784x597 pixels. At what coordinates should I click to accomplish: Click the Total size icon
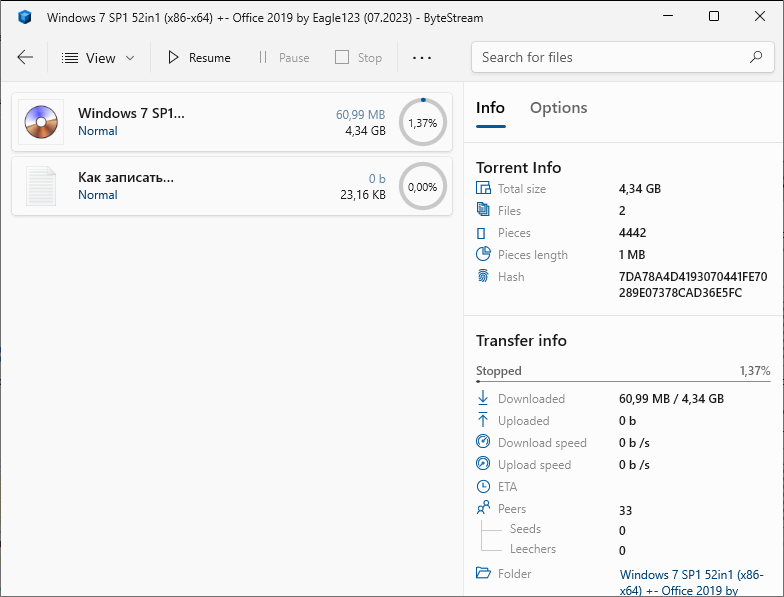coord(483,188)
